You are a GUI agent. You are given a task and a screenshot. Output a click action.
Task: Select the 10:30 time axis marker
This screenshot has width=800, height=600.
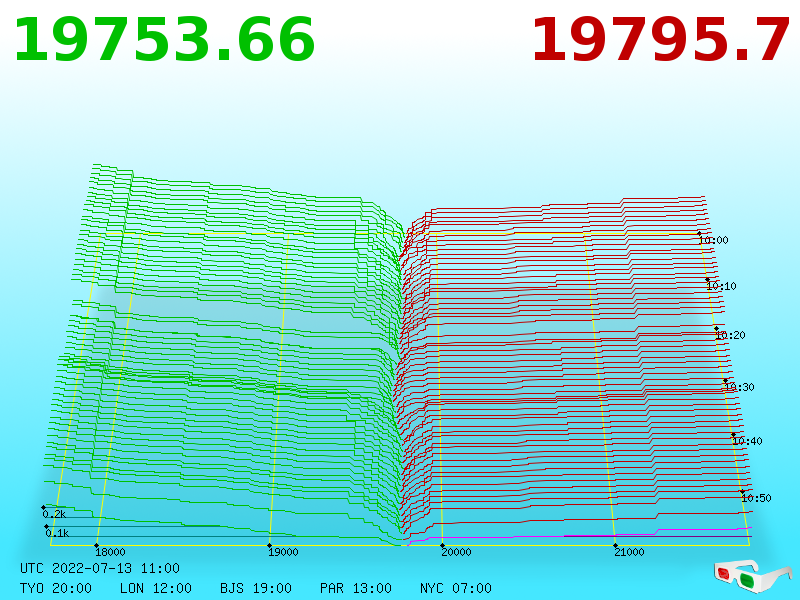pos(739,387)
